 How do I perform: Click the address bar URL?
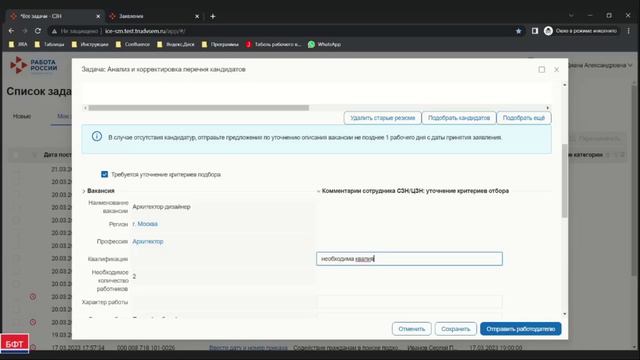tap(145, 31)
